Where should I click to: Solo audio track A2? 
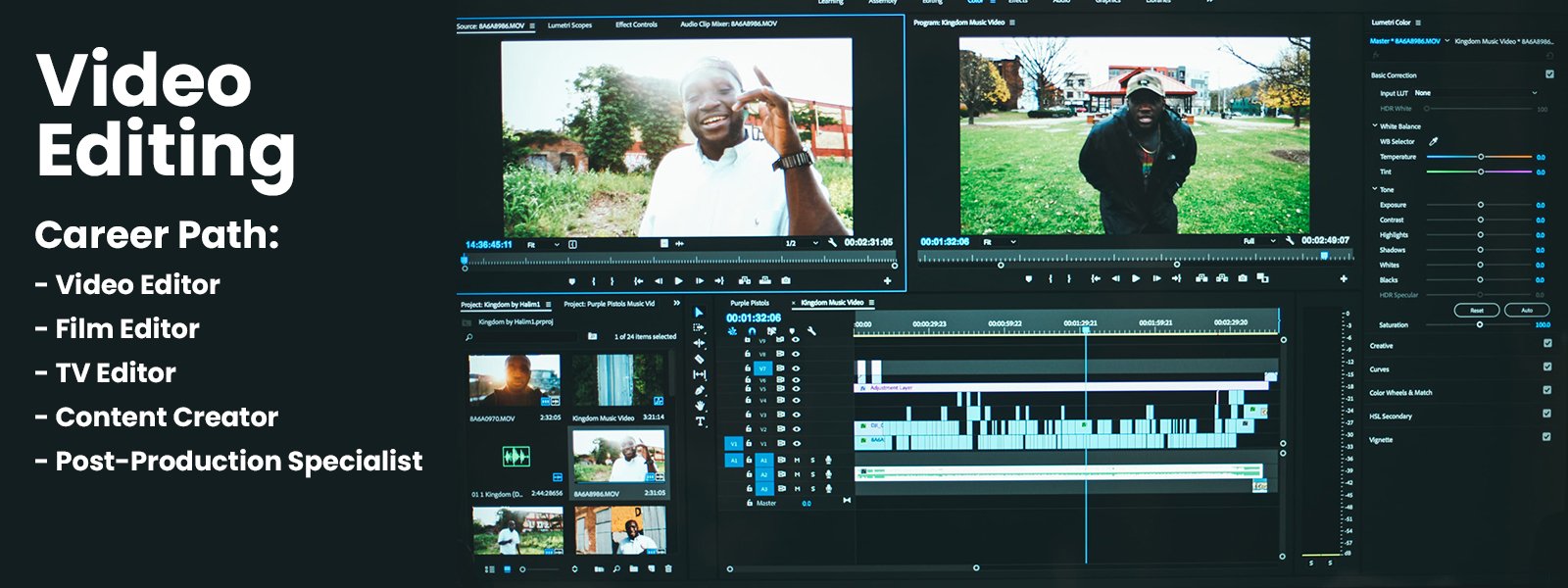pyautogui.click(x=812, y=474)
